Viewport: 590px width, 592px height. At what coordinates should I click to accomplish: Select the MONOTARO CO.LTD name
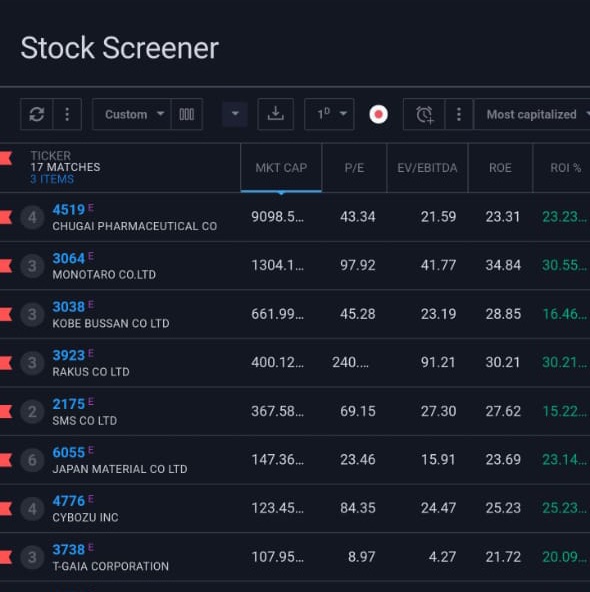click(104, 274)
